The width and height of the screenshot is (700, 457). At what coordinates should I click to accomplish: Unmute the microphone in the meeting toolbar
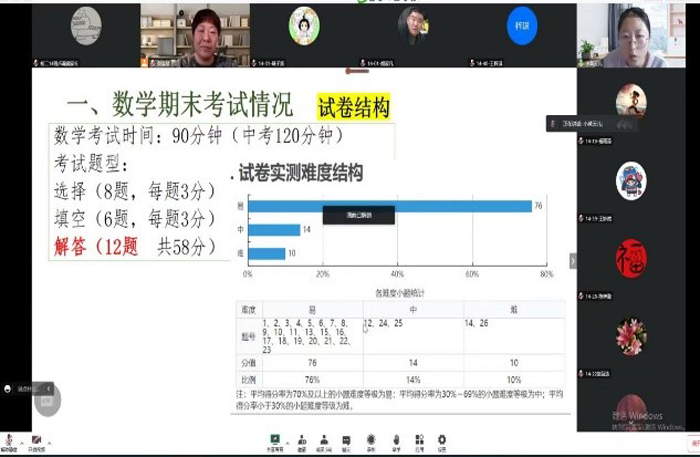(8, 443)
